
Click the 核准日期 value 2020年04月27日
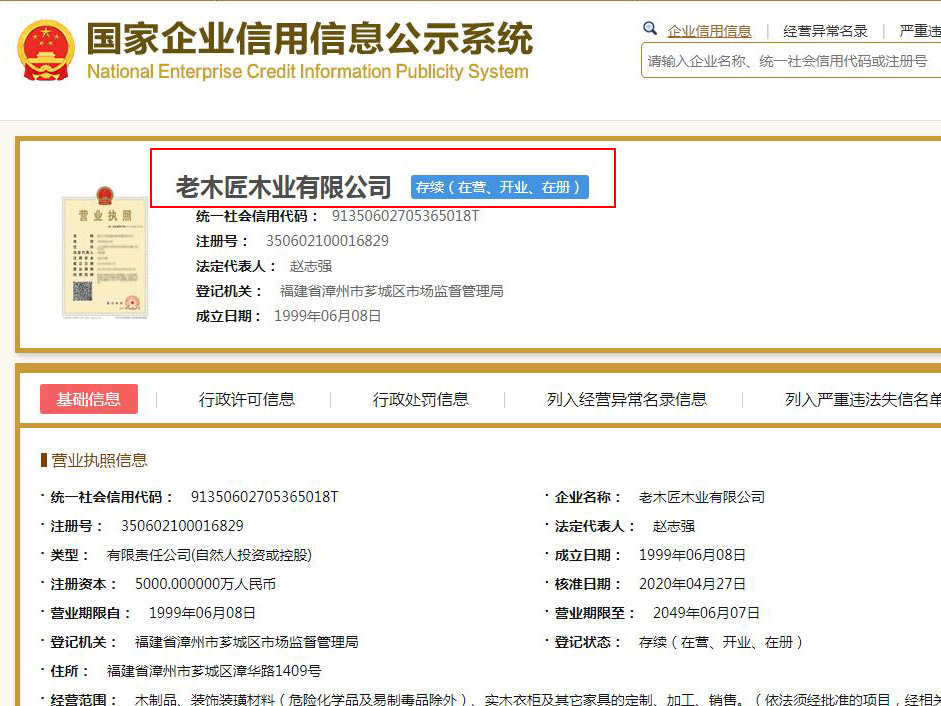point(692,584)
